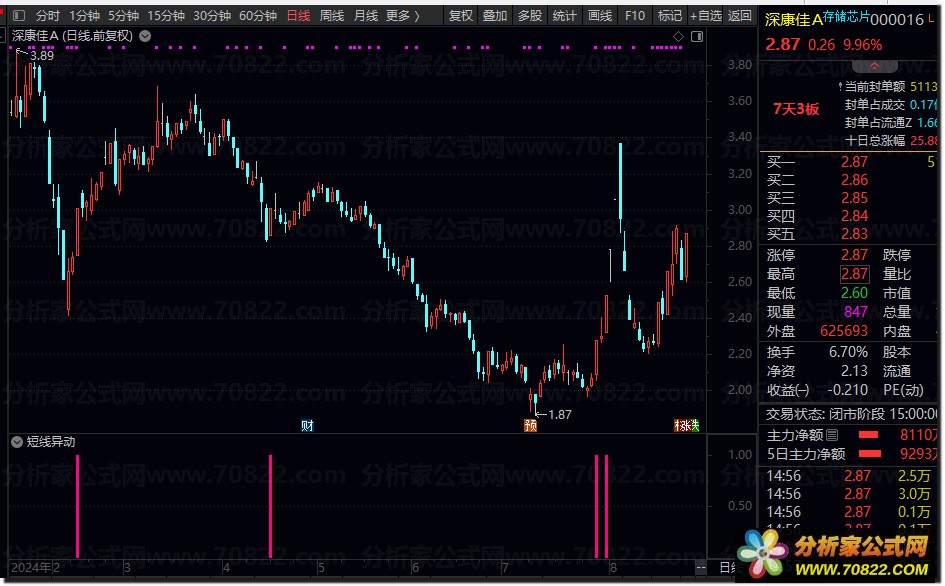Click the 买五 price 2.83
The image size is (945, 586).
coord(855,234)
